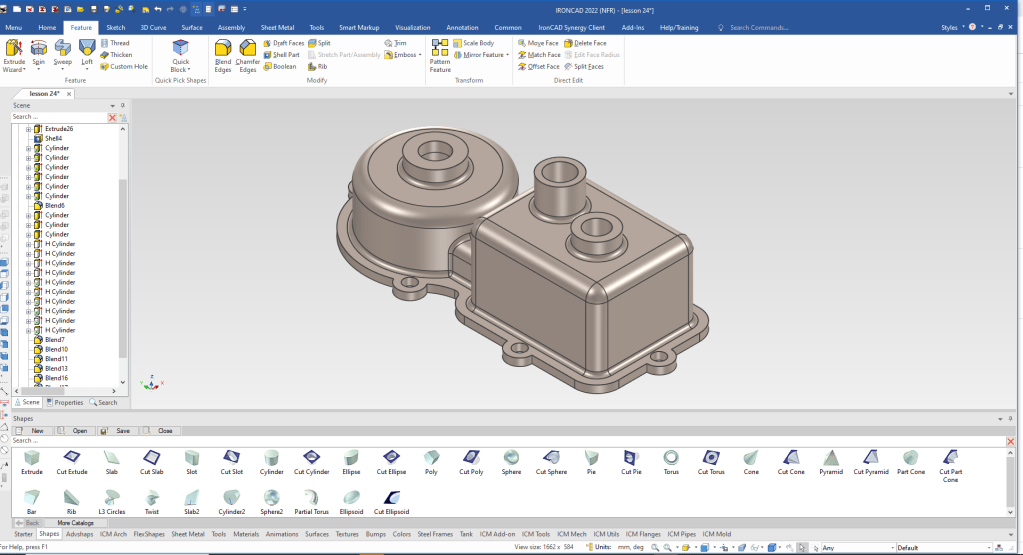
Task: Select Blend10 in the scene tree
Action: 56,349
